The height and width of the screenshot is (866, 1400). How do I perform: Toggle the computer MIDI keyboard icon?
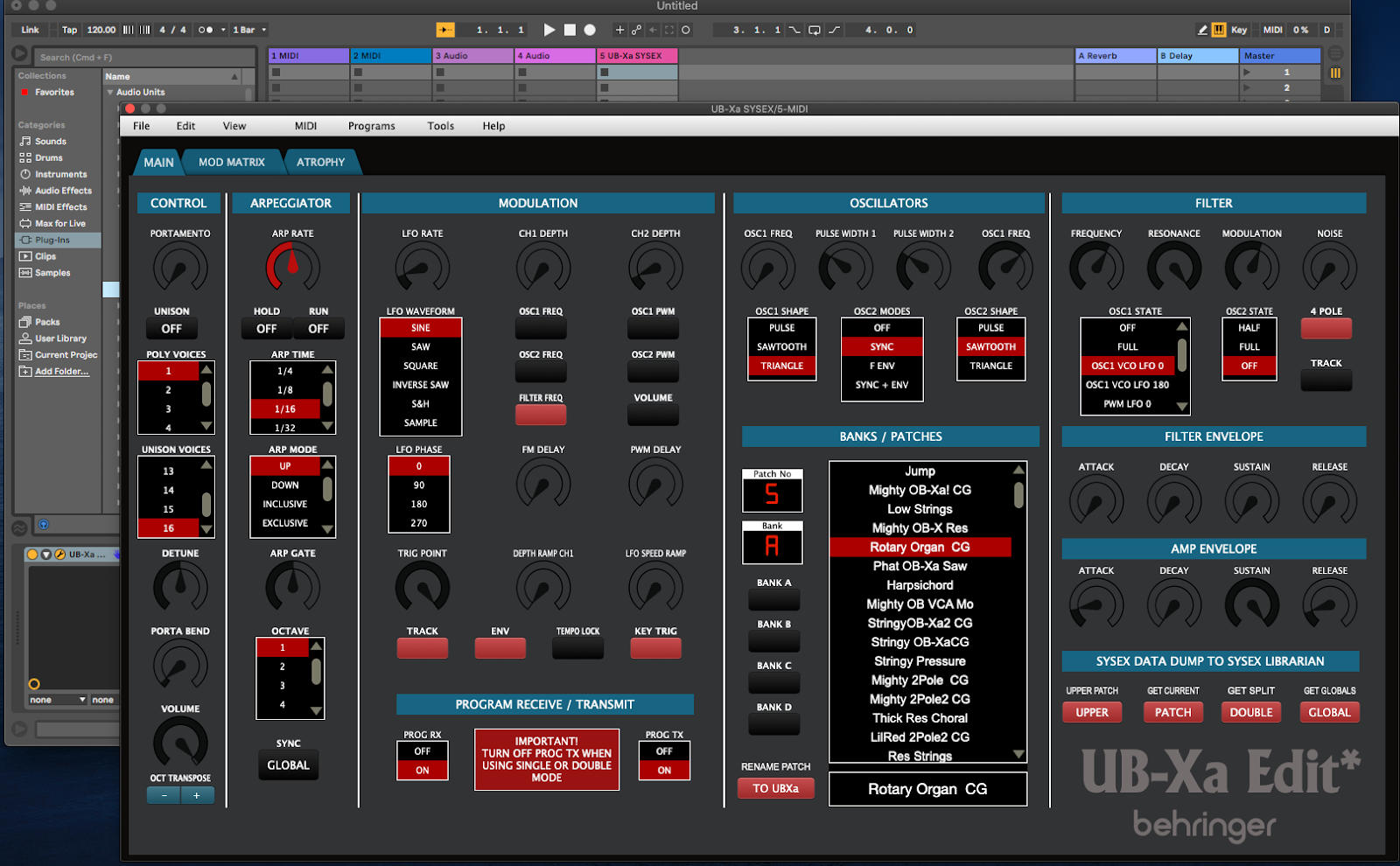click(1219, 30)
